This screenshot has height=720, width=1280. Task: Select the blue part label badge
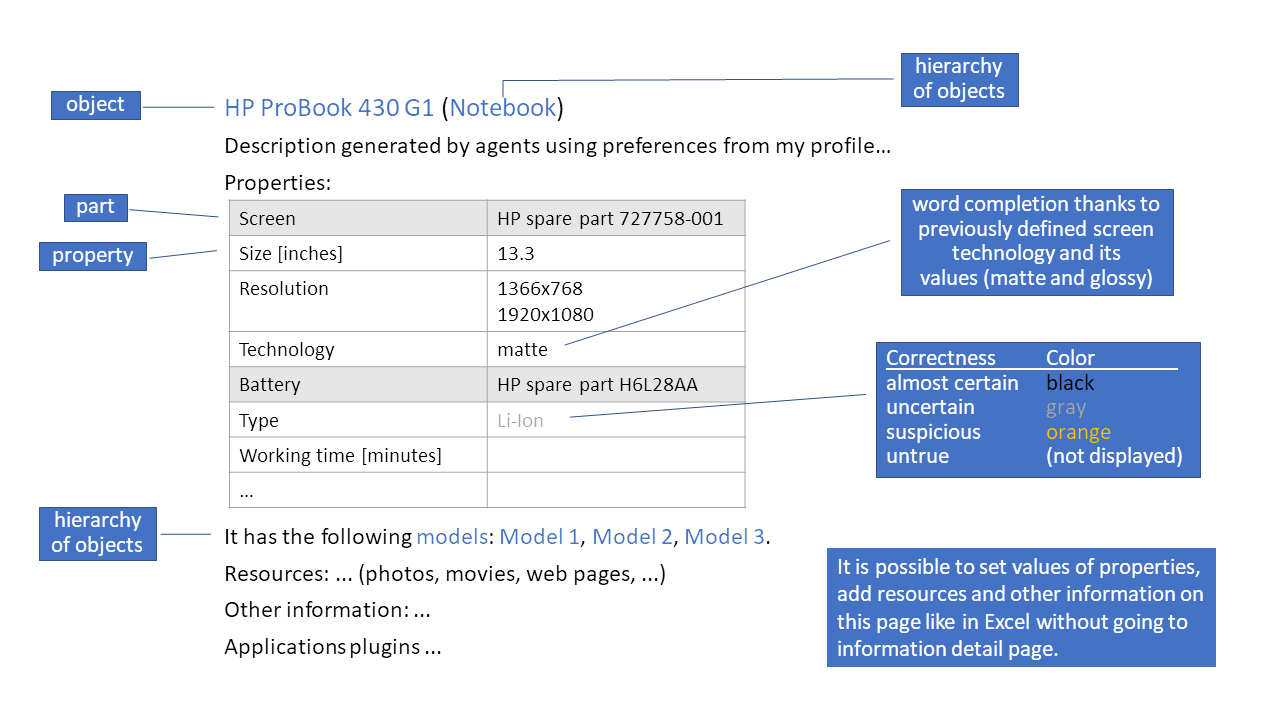(95, 207)
